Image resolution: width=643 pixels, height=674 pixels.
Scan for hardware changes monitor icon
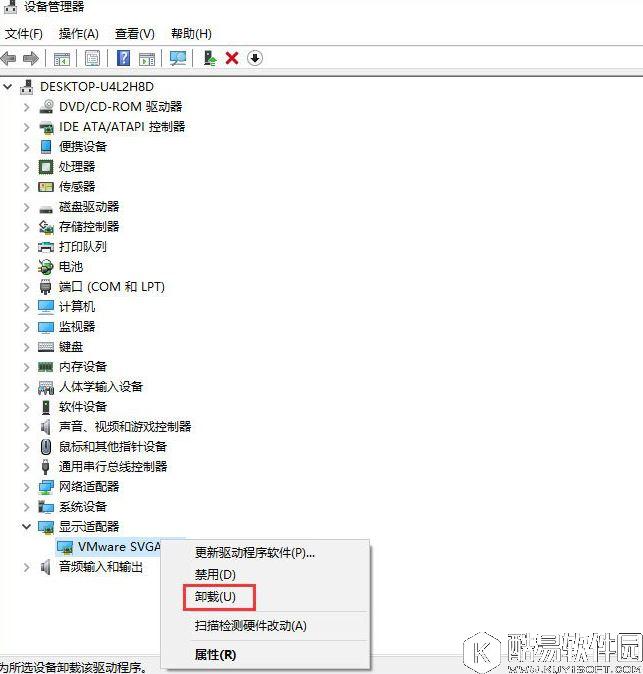(178, 58)
